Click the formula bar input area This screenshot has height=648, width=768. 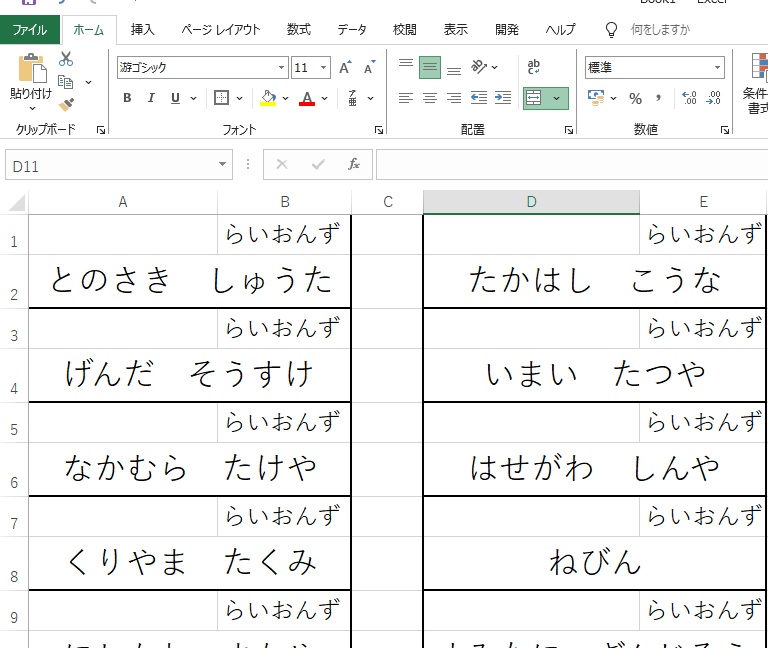(572, 165)
